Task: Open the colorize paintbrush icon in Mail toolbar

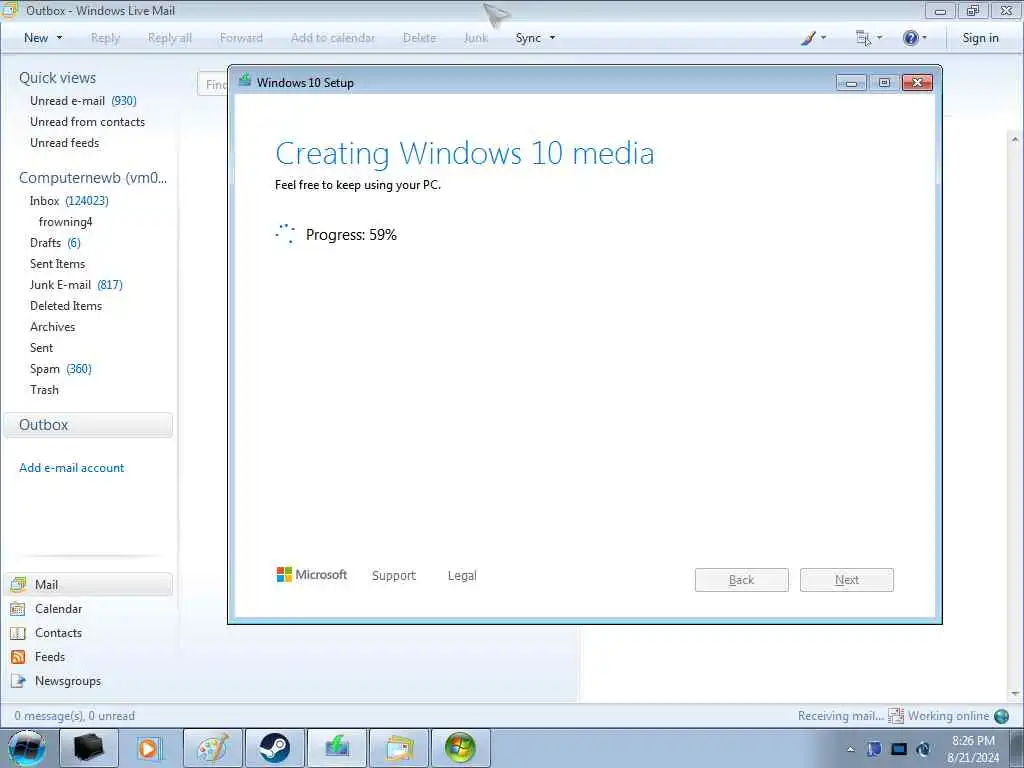Action: 808,38
